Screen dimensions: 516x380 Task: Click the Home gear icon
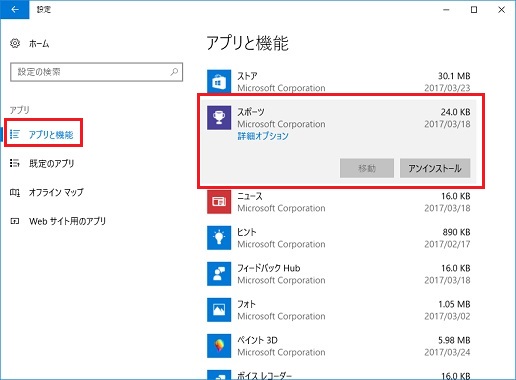click(x=15, y=43)
